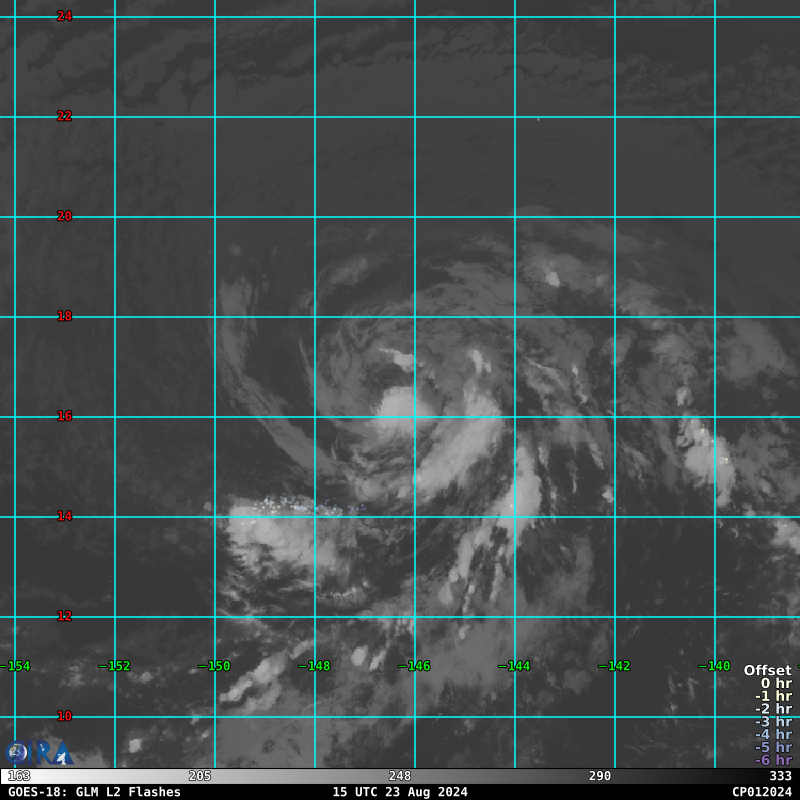
Task: Click the latitude 10 label
Action: coord(64,716)
